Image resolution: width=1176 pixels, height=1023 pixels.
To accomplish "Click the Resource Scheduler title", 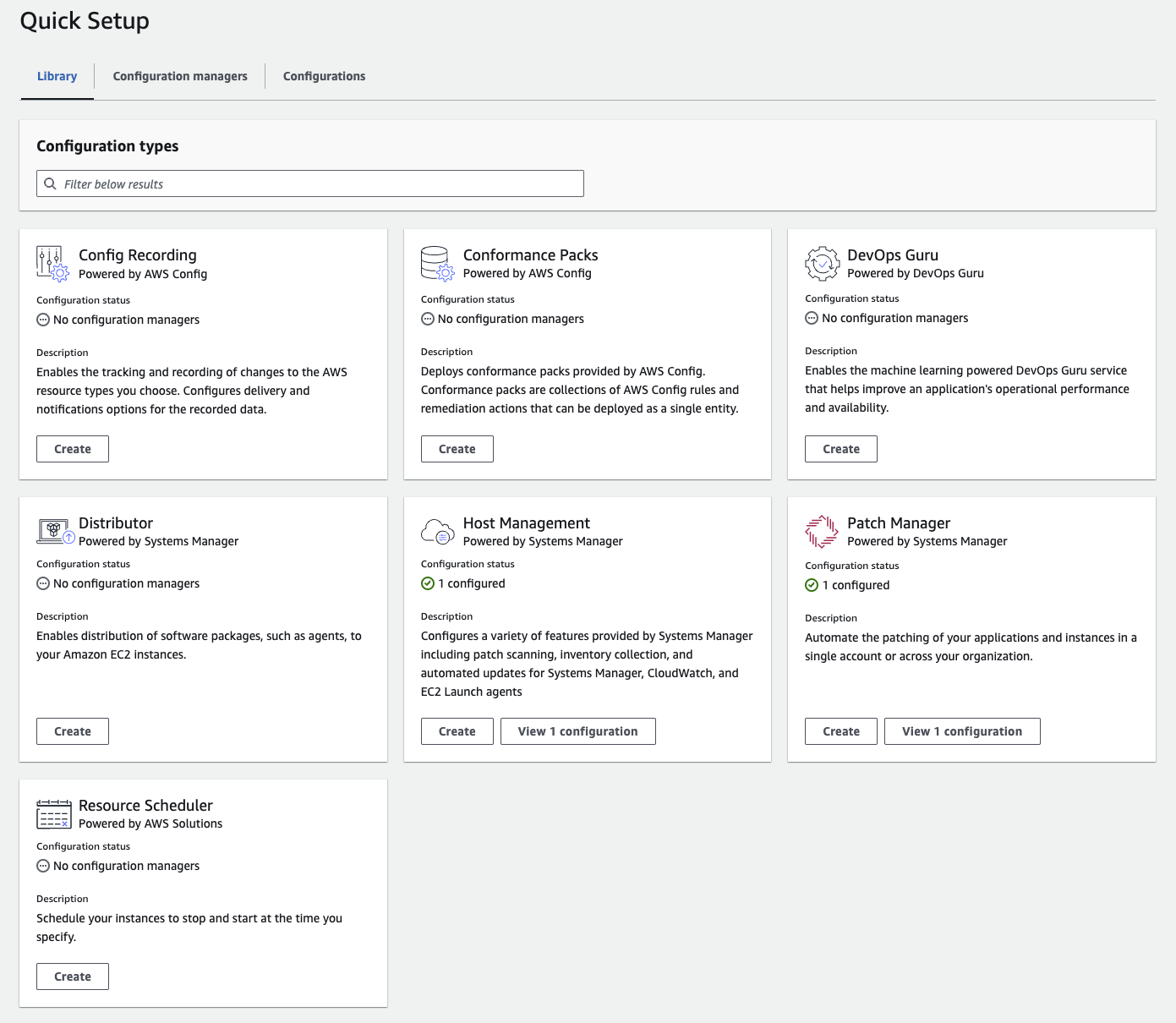I will (145, 806).
